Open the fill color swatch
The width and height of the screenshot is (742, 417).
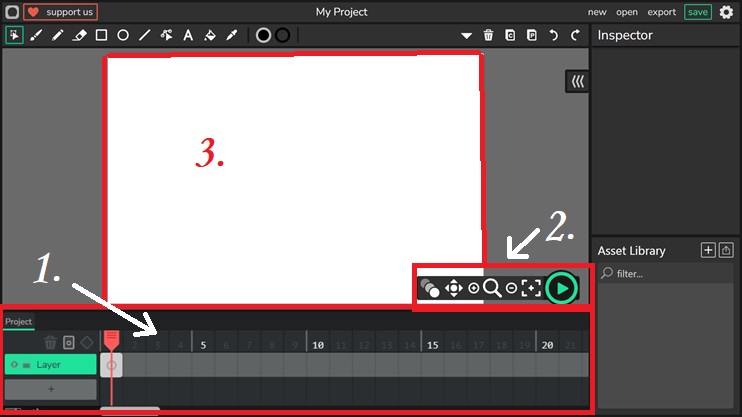263,35
